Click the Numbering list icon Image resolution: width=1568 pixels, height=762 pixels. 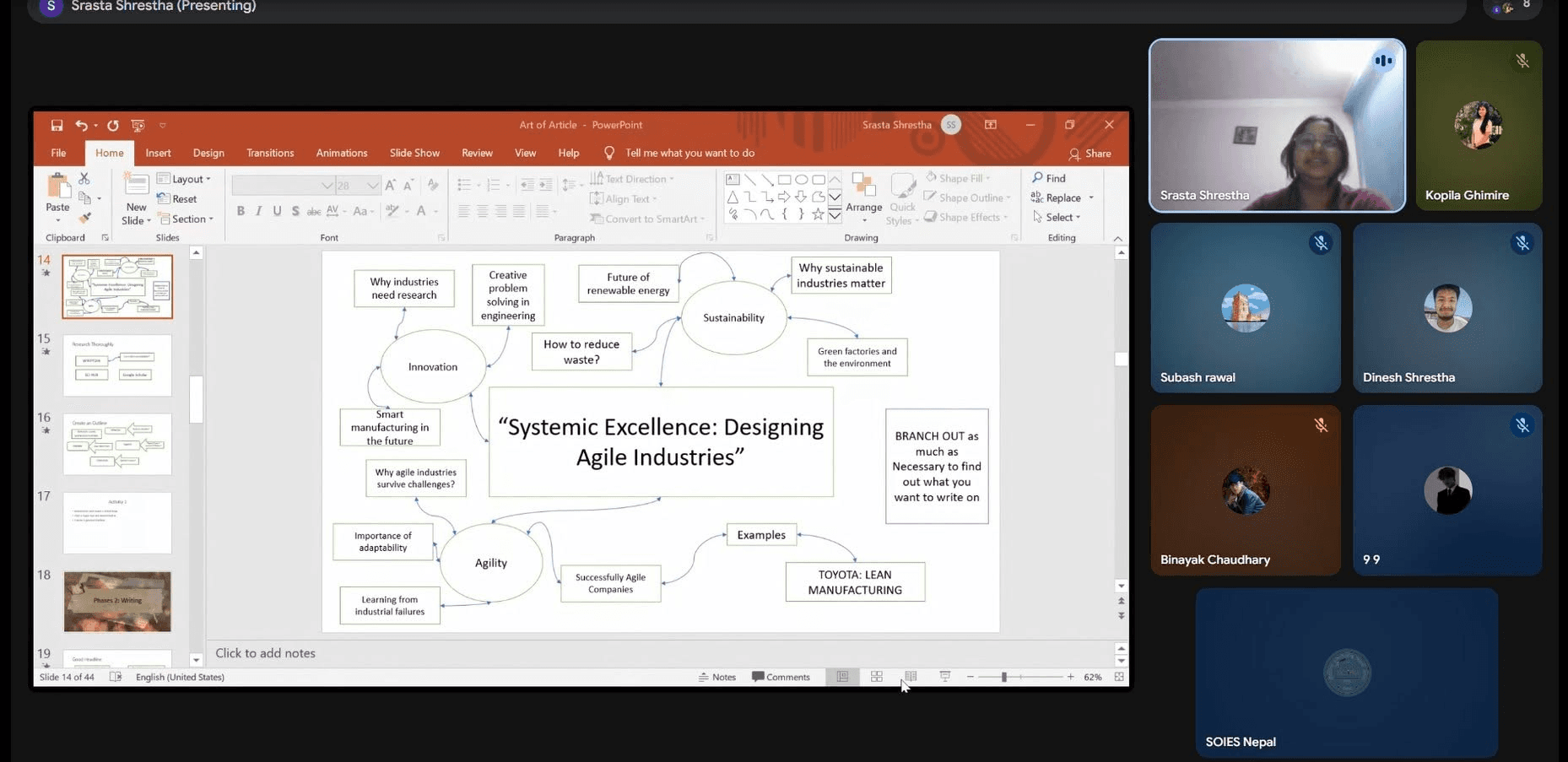point(495,185)
